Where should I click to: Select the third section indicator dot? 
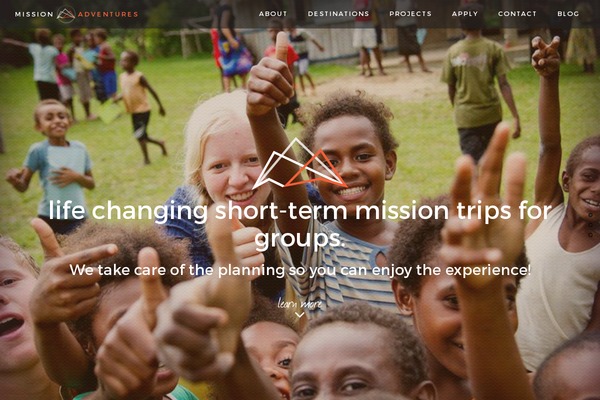(590, 235)
